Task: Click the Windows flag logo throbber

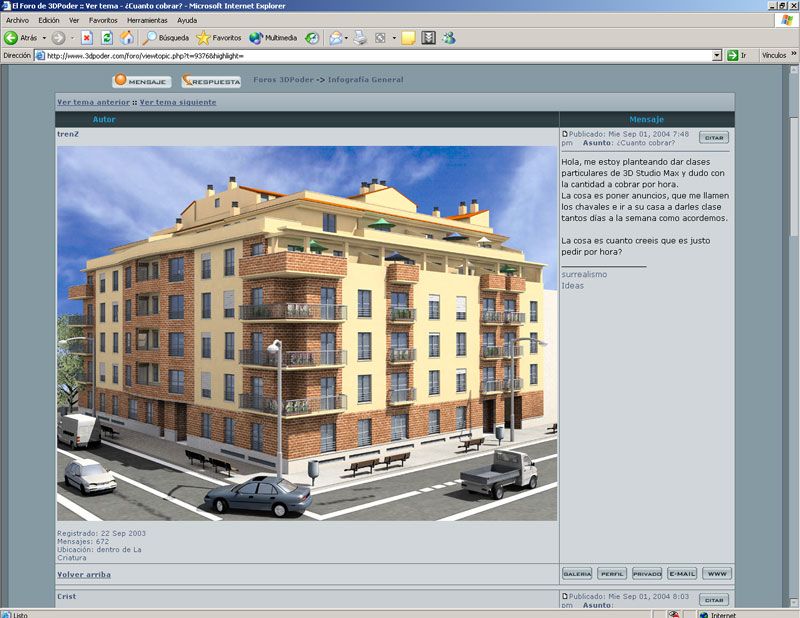Action: [x=787, y=20]
